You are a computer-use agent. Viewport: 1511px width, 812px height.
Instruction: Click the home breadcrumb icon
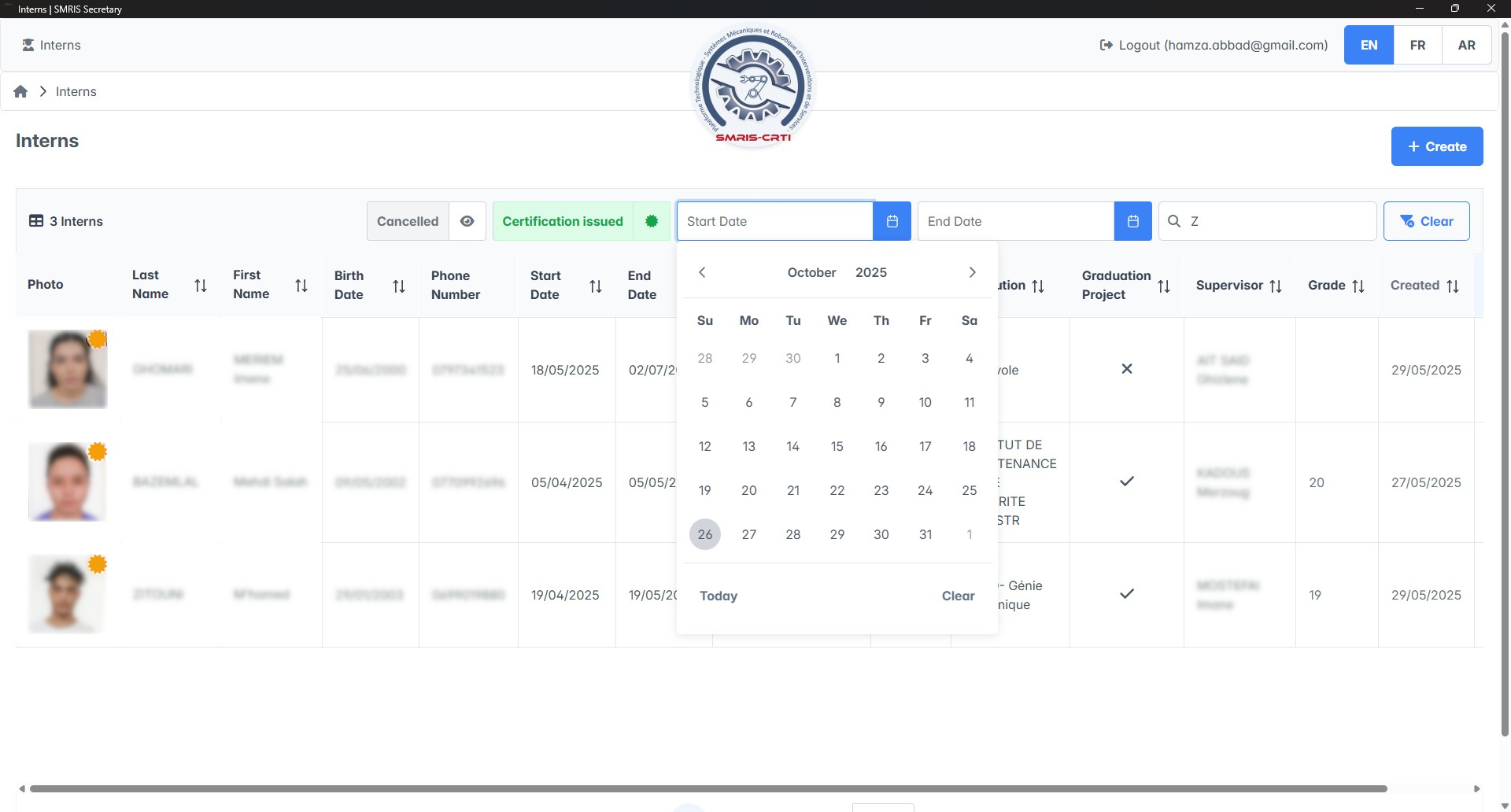(x=20, y=91)
